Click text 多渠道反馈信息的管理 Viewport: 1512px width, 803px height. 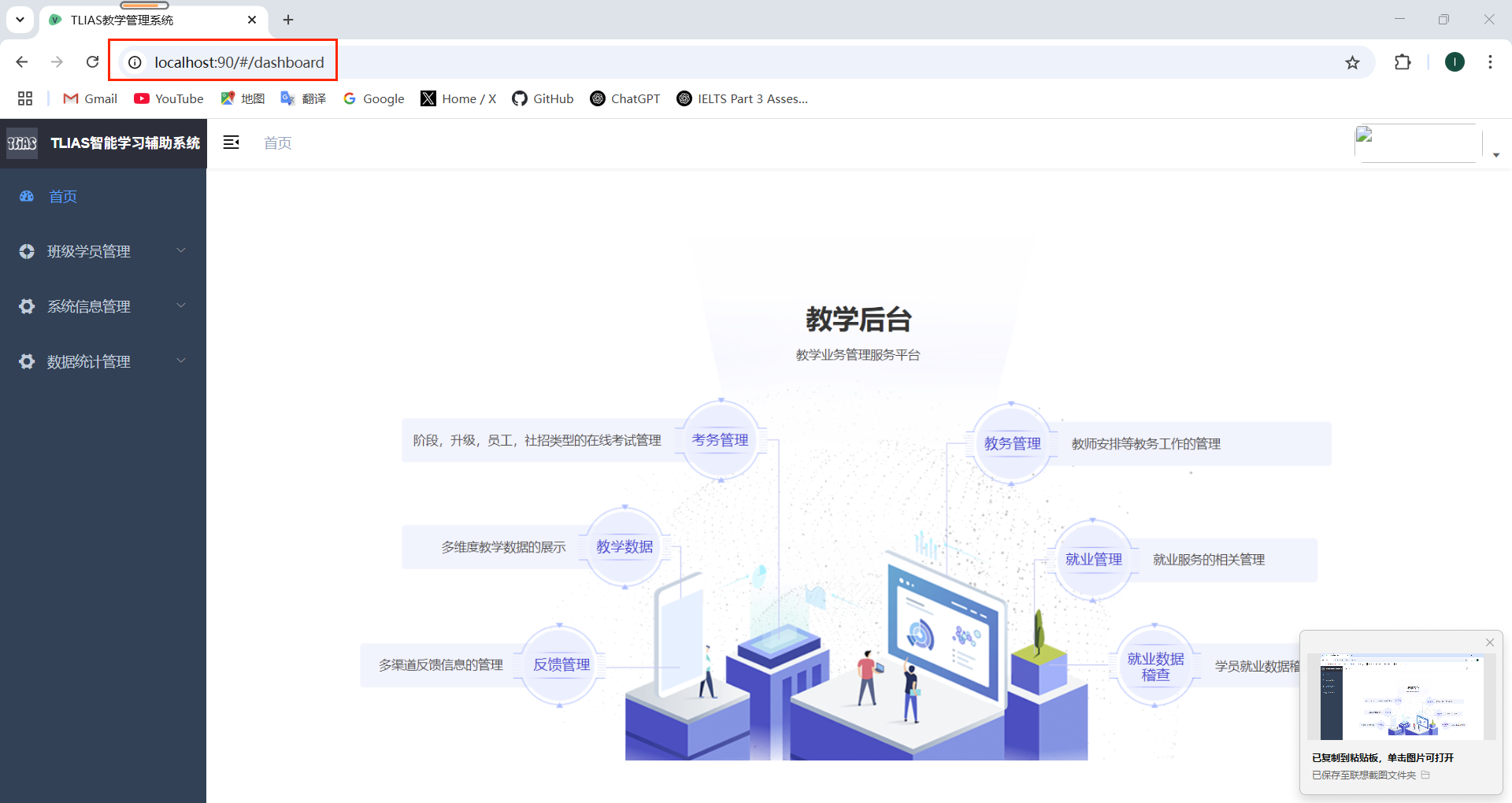click(x=440, y=665)
